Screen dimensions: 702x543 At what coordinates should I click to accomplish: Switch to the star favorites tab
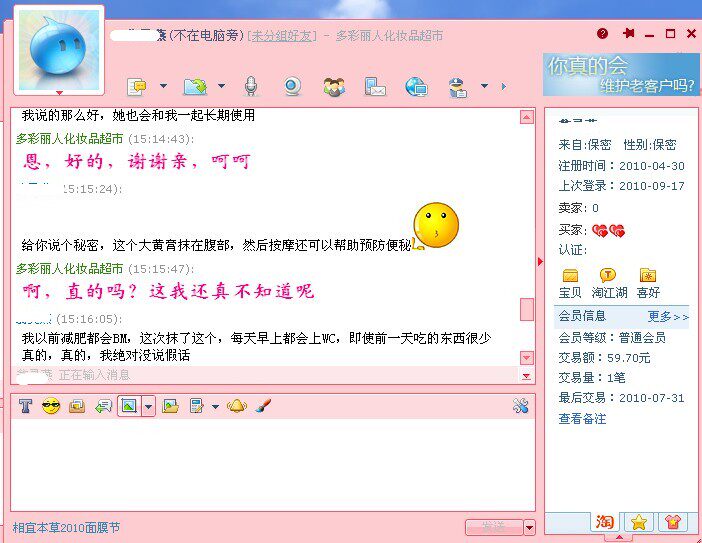638,522
